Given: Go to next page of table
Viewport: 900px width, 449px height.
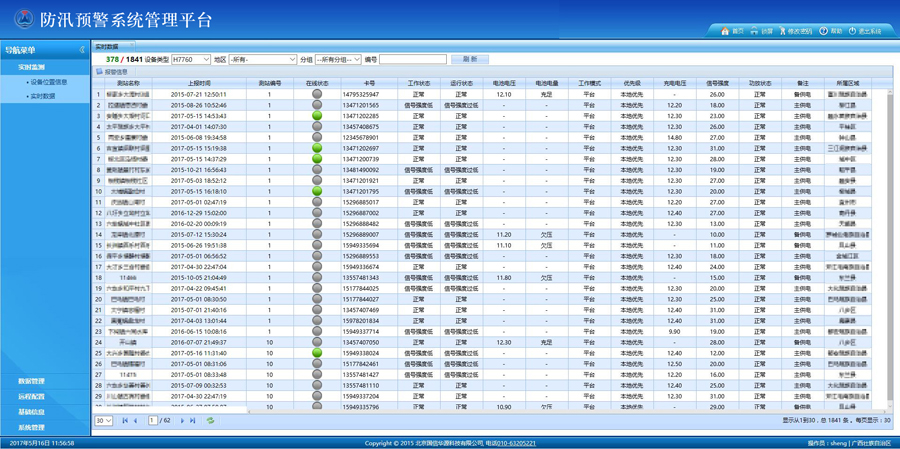Looking at the screenshot, I should click(x=183, y=421).
